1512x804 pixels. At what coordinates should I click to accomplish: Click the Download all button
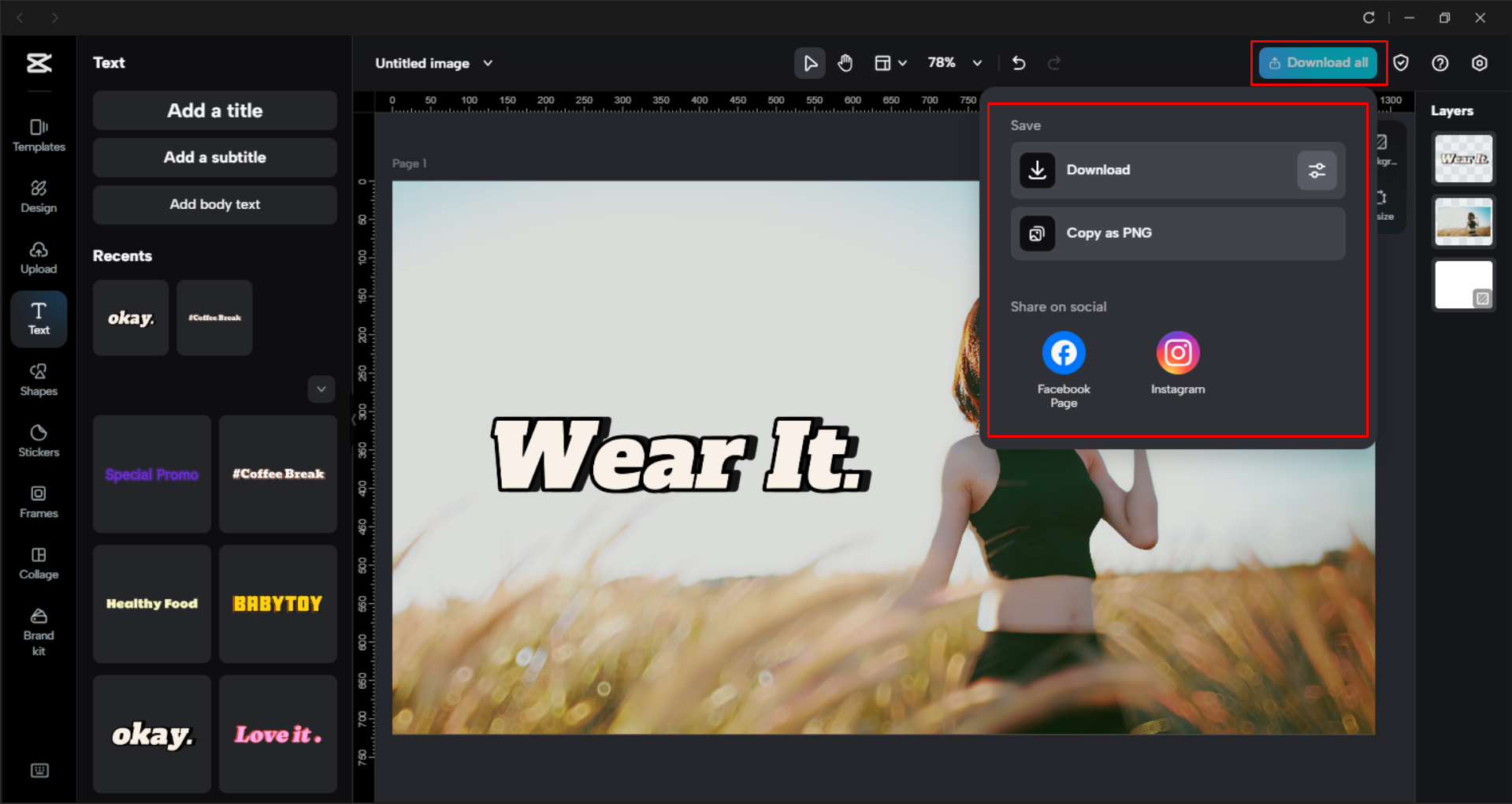[x=1317, y=62]
